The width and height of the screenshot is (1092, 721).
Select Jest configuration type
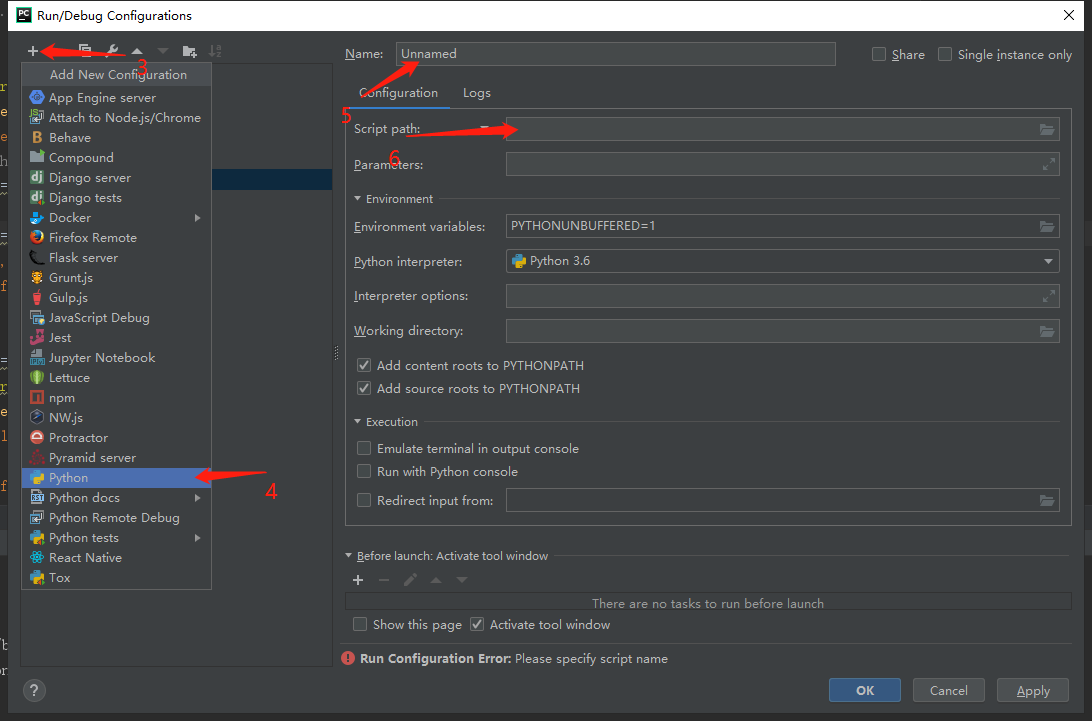[116, 338]
